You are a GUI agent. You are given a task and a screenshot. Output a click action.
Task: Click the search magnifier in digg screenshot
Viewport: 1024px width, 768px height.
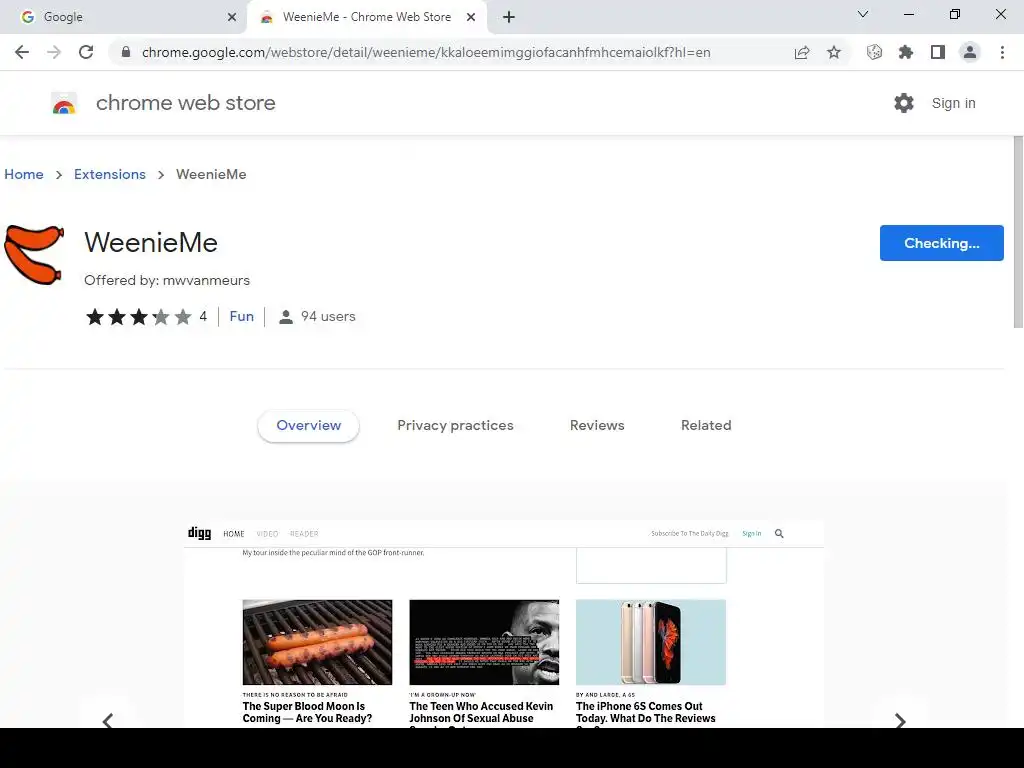coord(779,534)
